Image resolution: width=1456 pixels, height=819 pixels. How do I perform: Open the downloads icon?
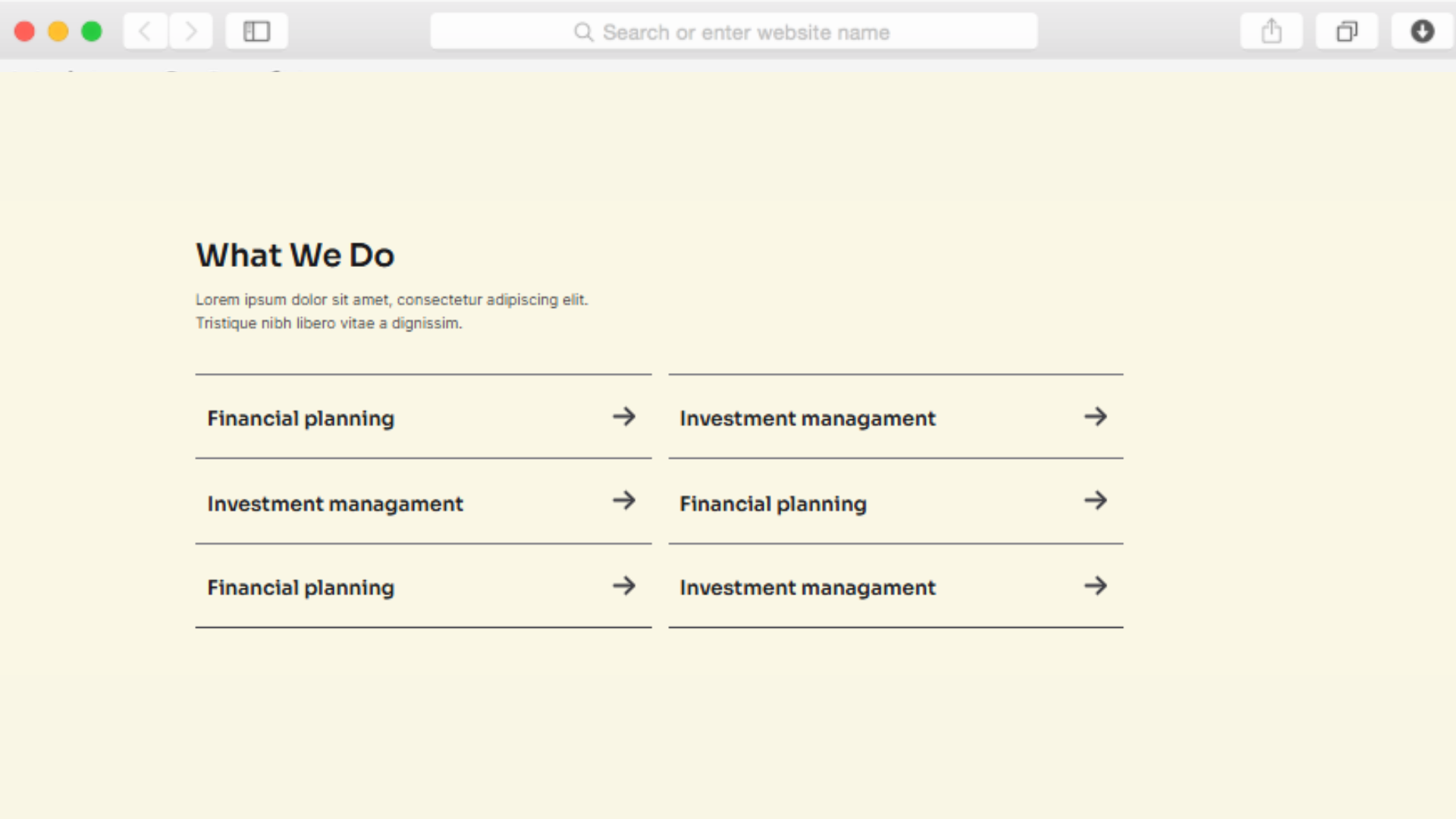coord(1422,31)
